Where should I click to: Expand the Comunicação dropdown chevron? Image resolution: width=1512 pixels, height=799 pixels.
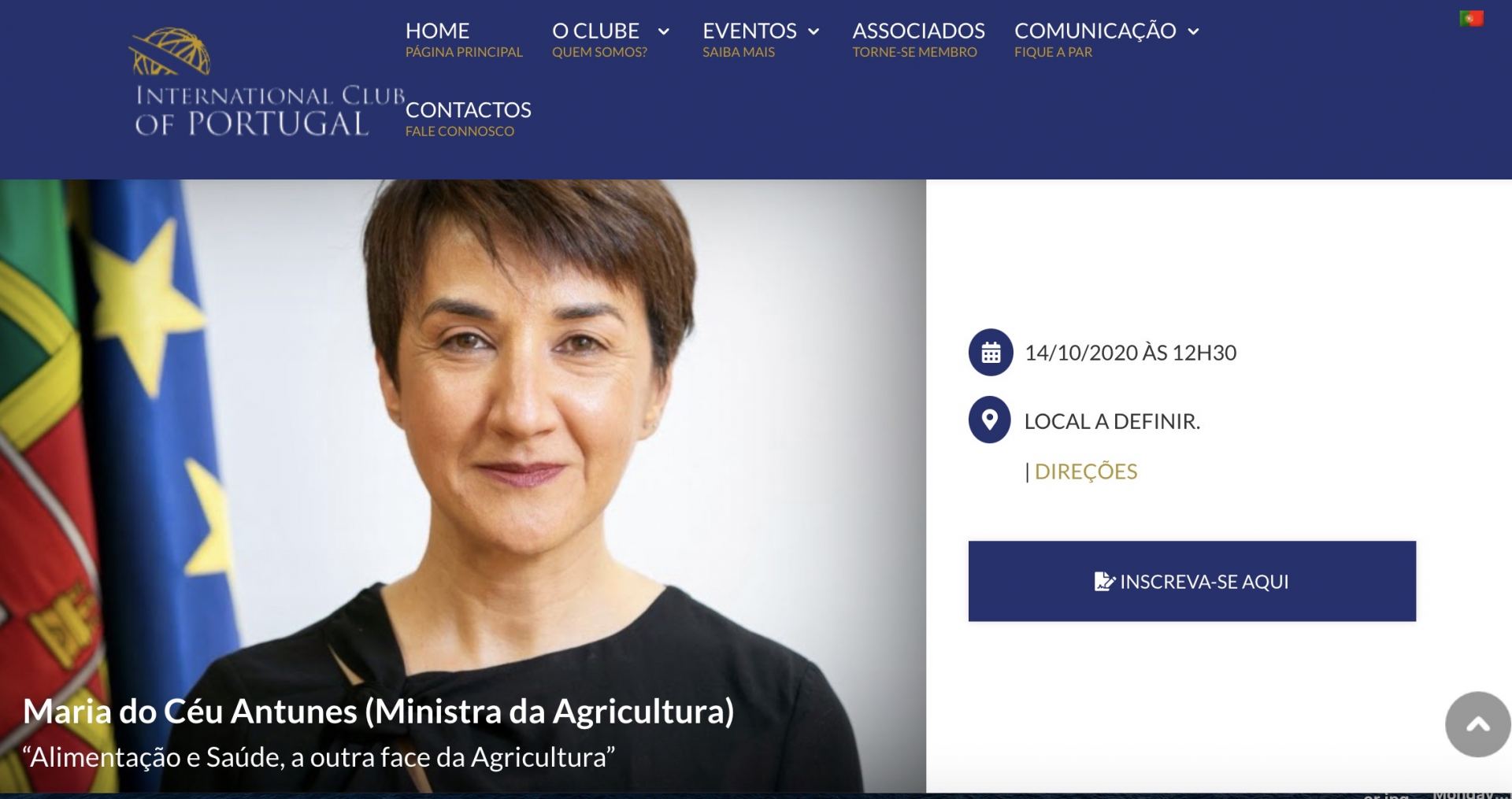(x=1193, y=31)
